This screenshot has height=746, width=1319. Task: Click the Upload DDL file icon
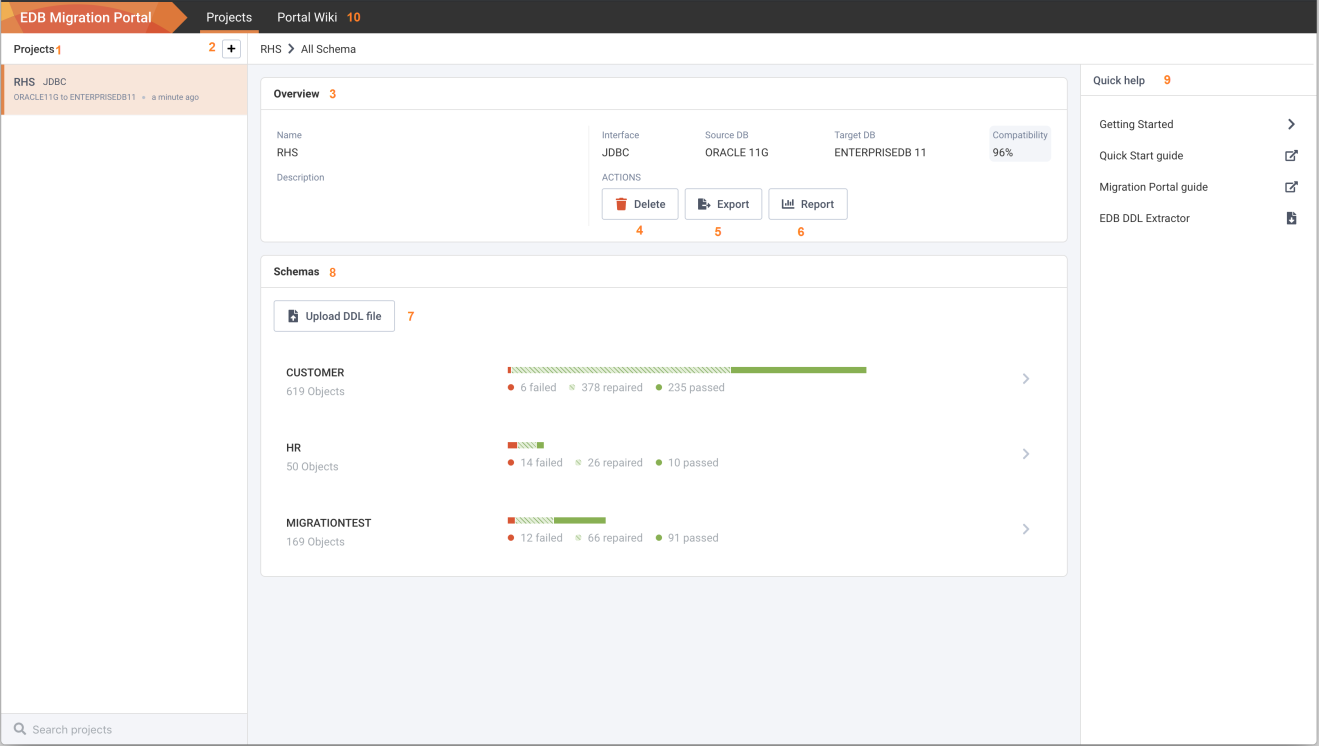tap(293, 316)
